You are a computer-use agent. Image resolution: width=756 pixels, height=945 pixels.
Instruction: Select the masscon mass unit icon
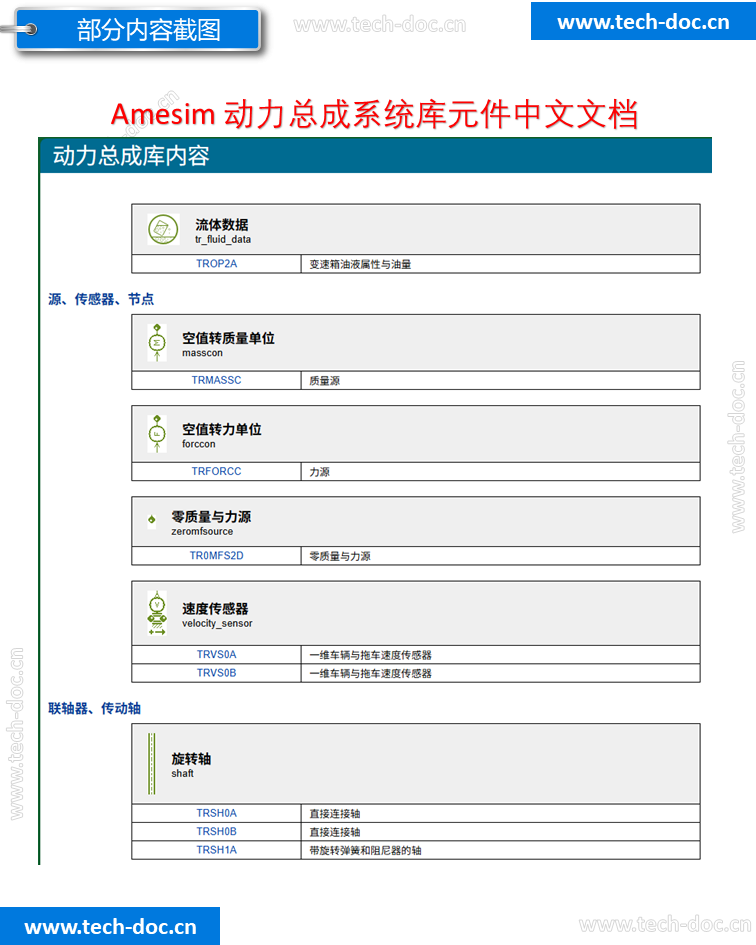coord(157,342)
